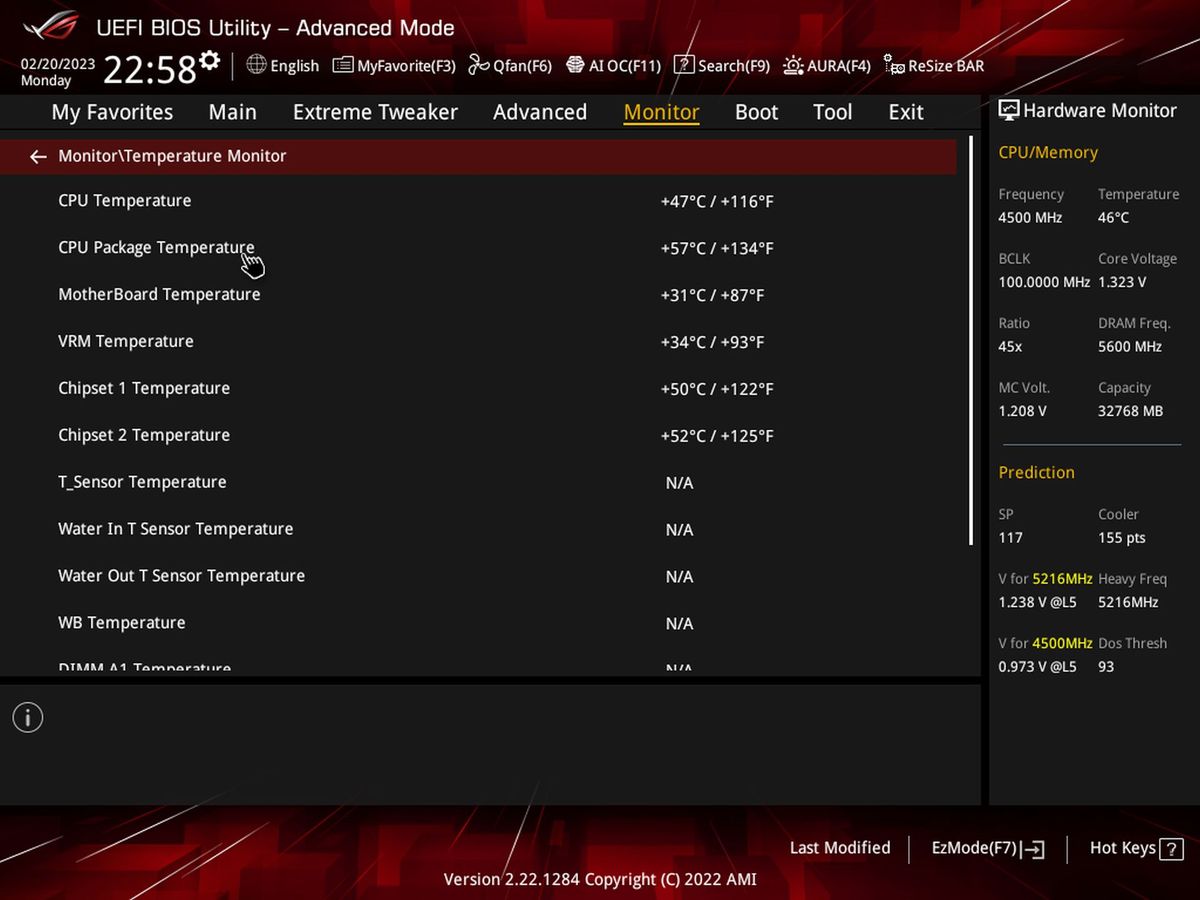
Task: Click the globe language icon
Action: (x=256, y=65)
